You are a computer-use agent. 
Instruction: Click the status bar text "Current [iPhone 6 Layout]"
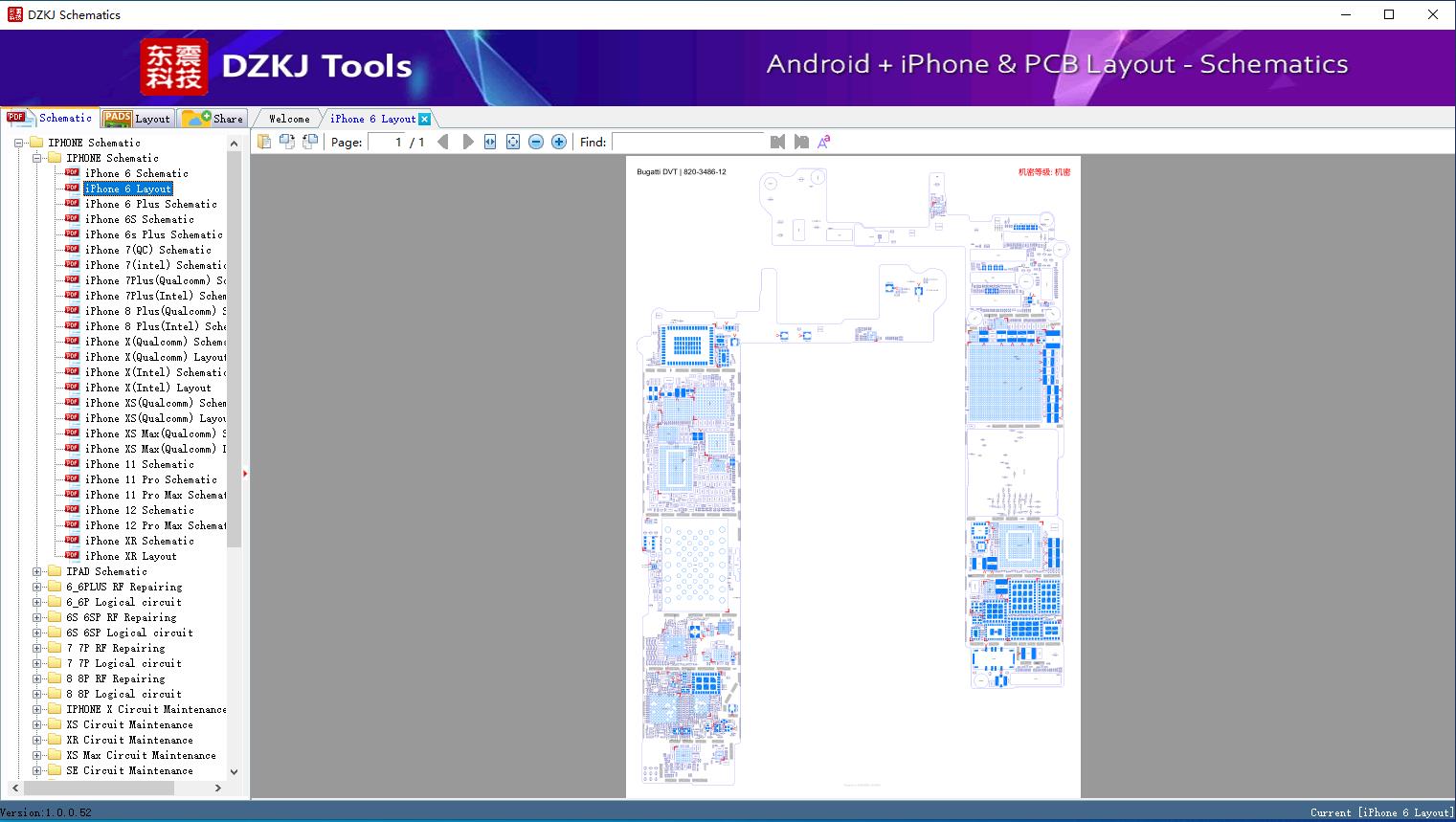pos(1381,812)
